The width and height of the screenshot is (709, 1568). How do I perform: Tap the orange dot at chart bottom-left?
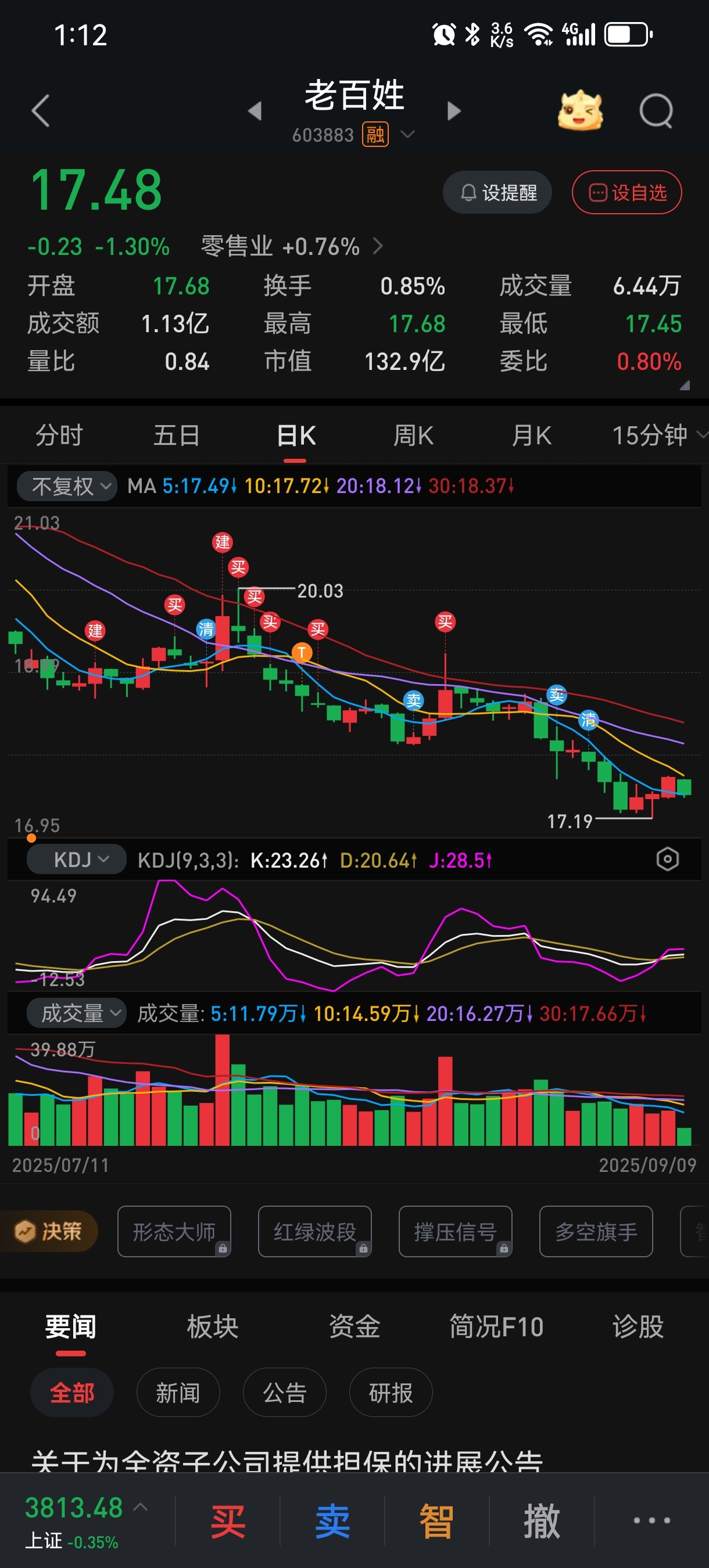pyautogui.click(x=32, y=837)
